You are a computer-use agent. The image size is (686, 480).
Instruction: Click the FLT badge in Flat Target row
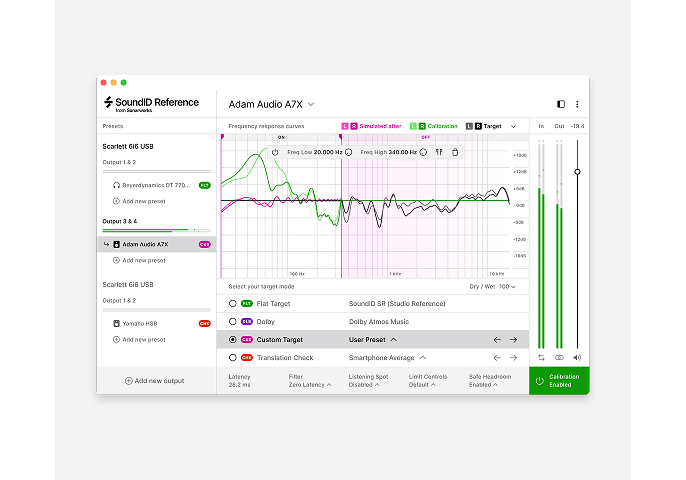[247, 303]
